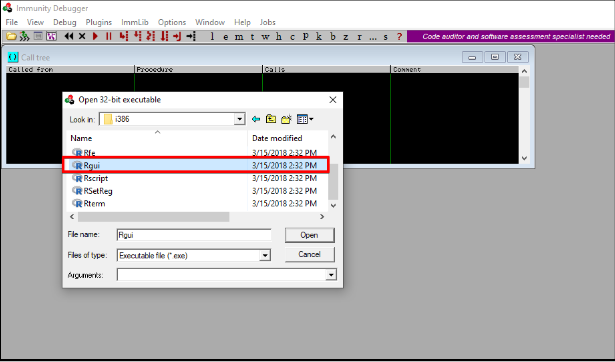Click the X close program toolbar icon

(82, 36)
